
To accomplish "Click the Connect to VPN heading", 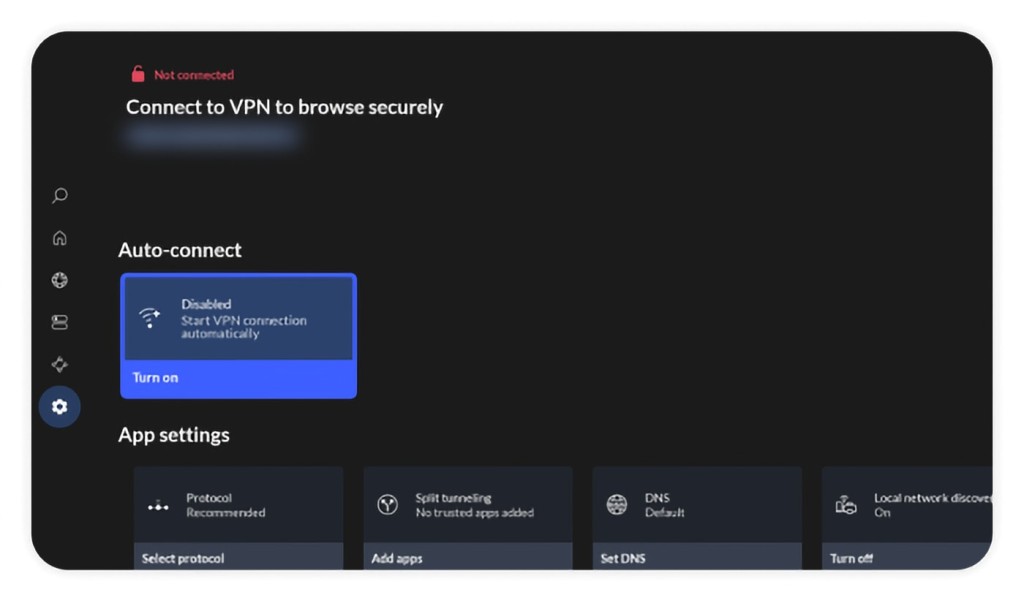I will pos(284,107).
